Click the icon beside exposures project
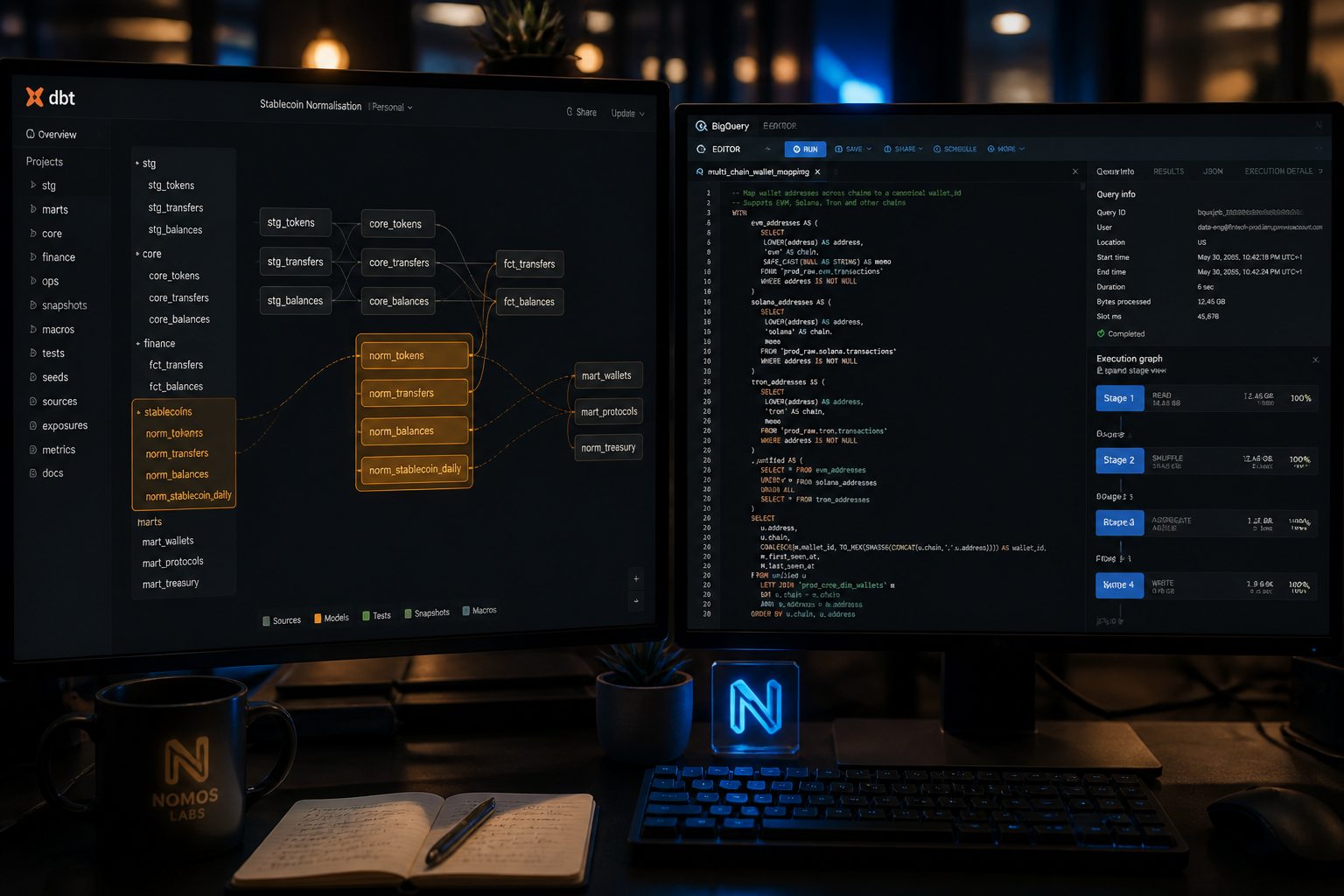 click(x=33, y=425)
